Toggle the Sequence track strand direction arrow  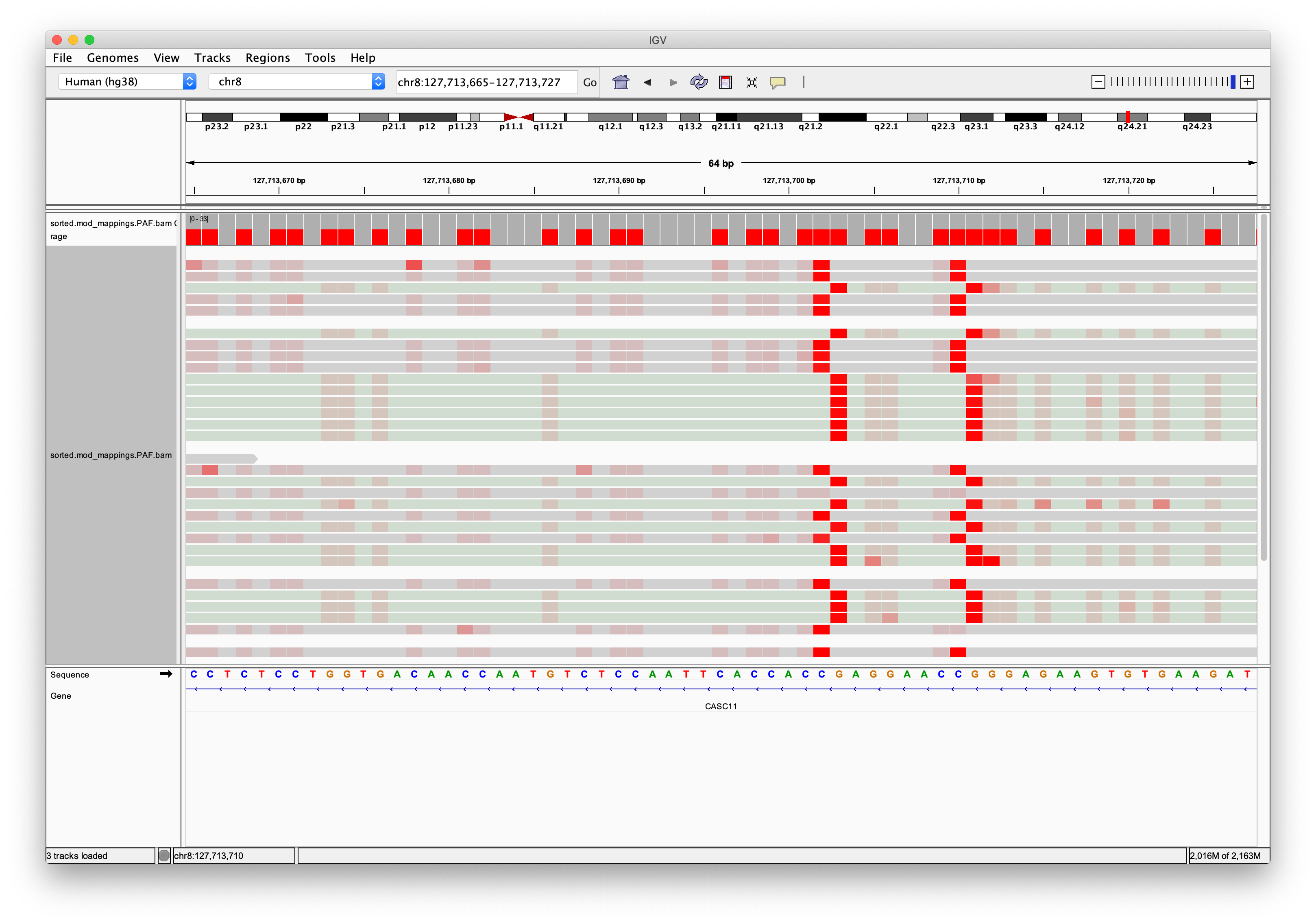tap(166, 674)
